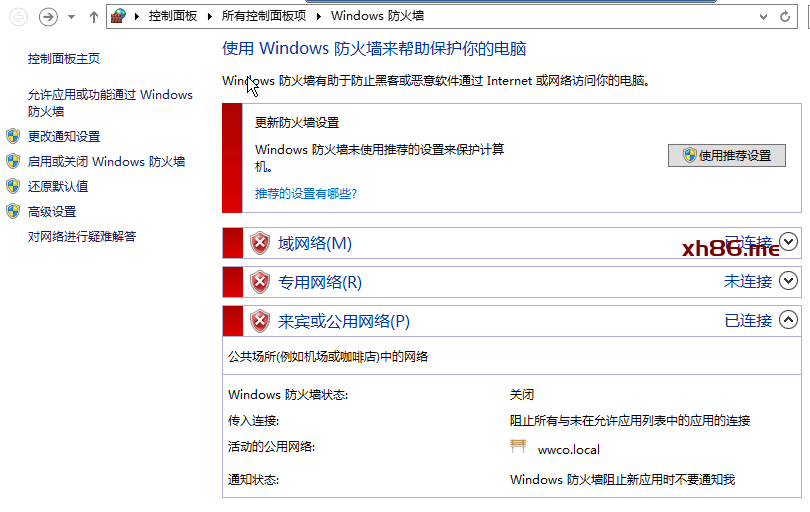Expand the 域网络(M) section chevron
Viewport: 810px width, 512px height.
coord(788,242)
